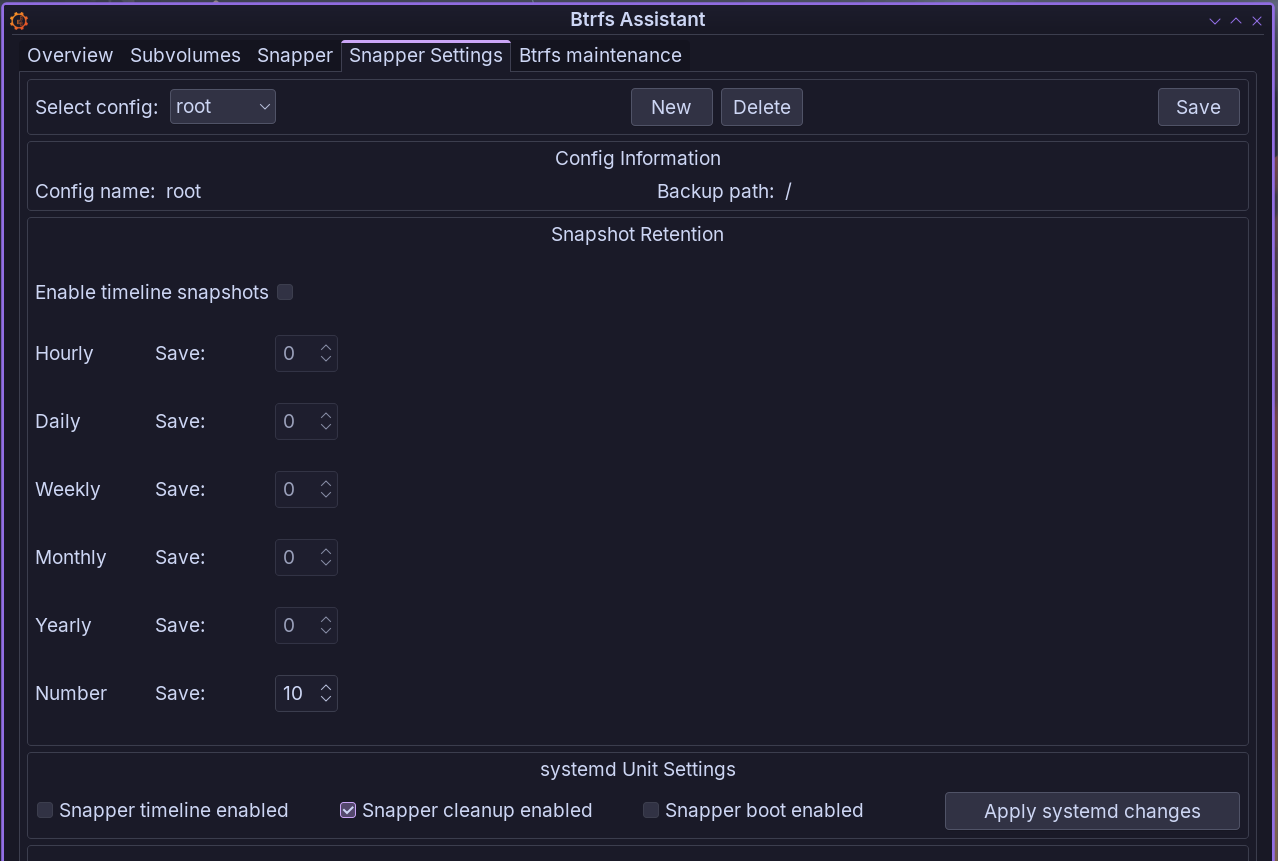Open the Select config dropdown
This screenshot has width=1278, height=861.
point(222,107)
